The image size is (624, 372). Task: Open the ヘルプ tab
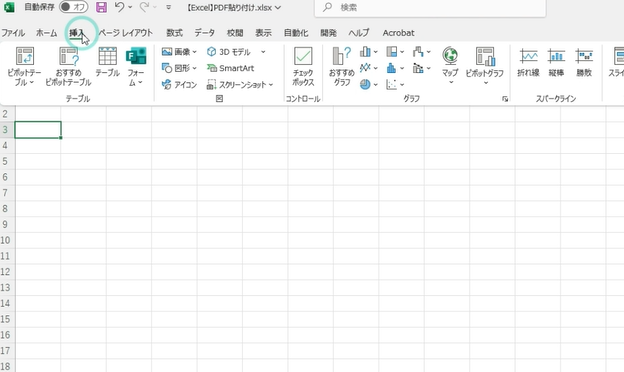pos(359,33)
